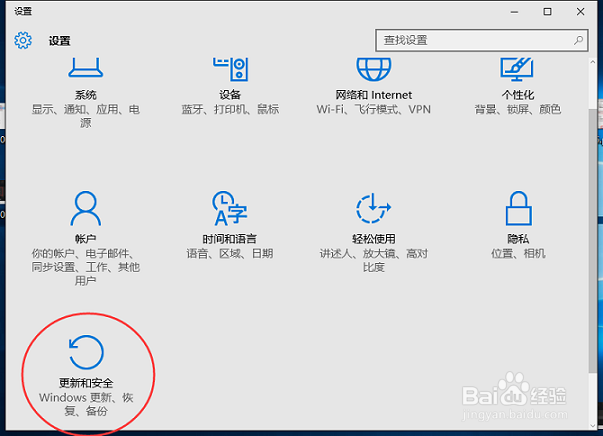Open the 时间和语言 clock-and-letter icon
This screenshot has height=436, width=603.
230,208
